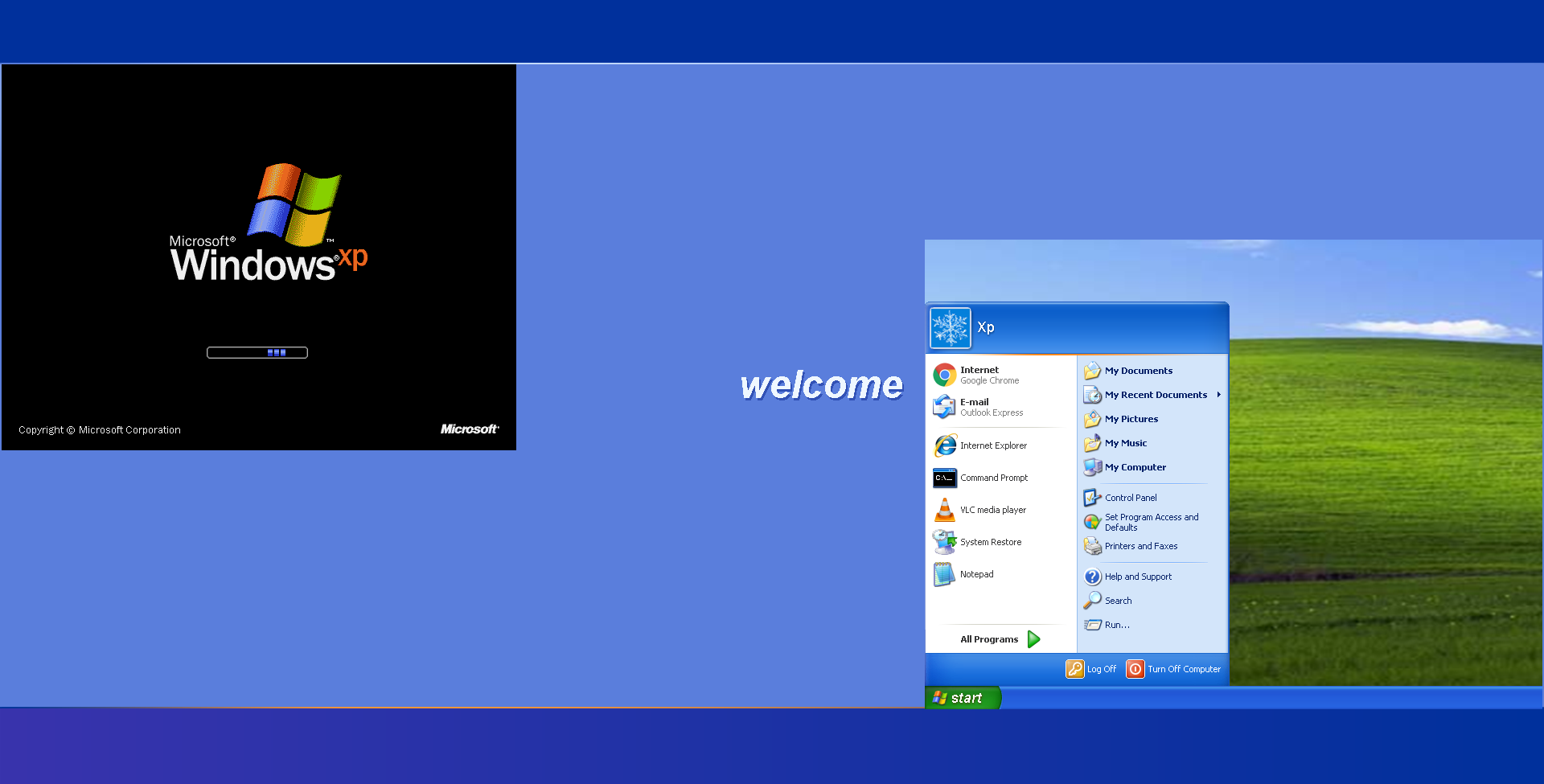The width and height of the screenshot is (1544, 784).
Task: Open the System Restore icon
Action: [x=944, y=542]
